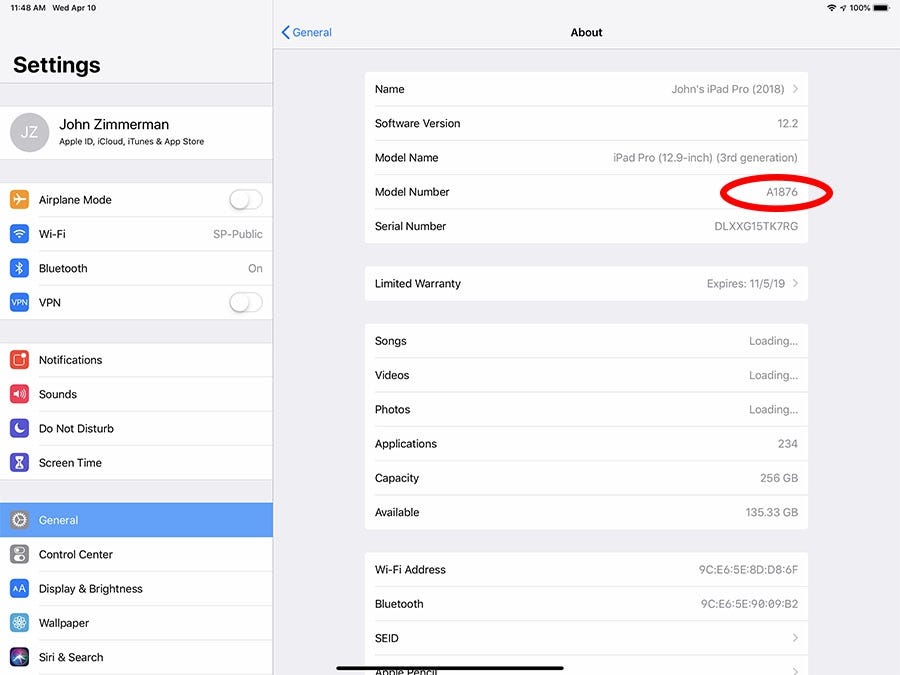The width and height of the screenshot is (900, 675).
Task: Enable the Airplane Mode switch
Action: coord(246,200)
